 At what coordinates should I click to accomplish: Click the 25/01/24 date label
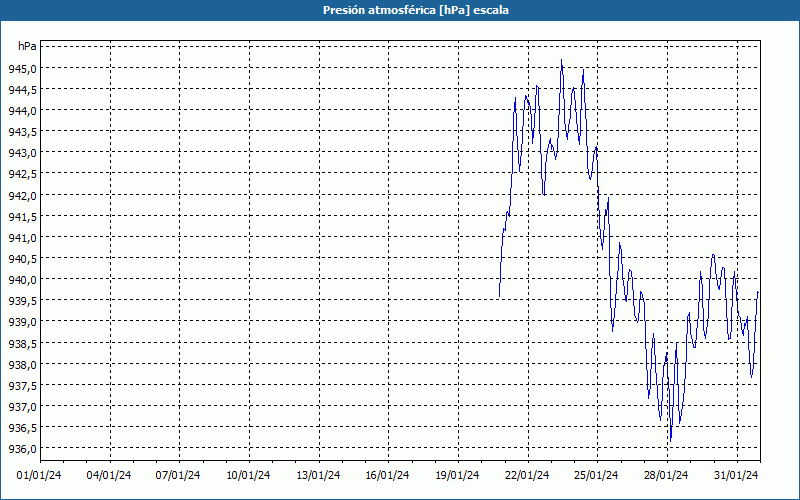tap(596, 475)
